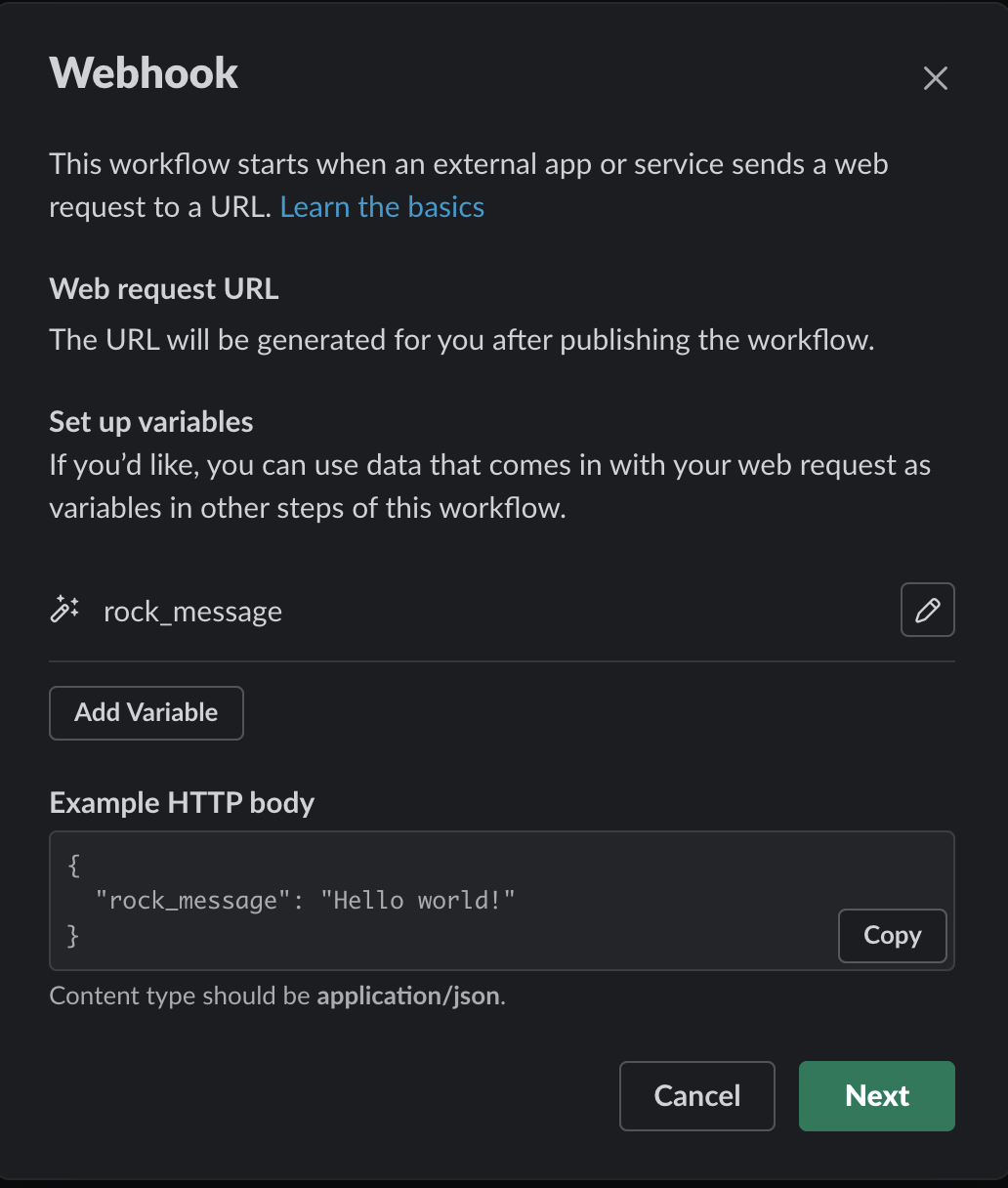Click the Web request URL heading

coord(164,289)
